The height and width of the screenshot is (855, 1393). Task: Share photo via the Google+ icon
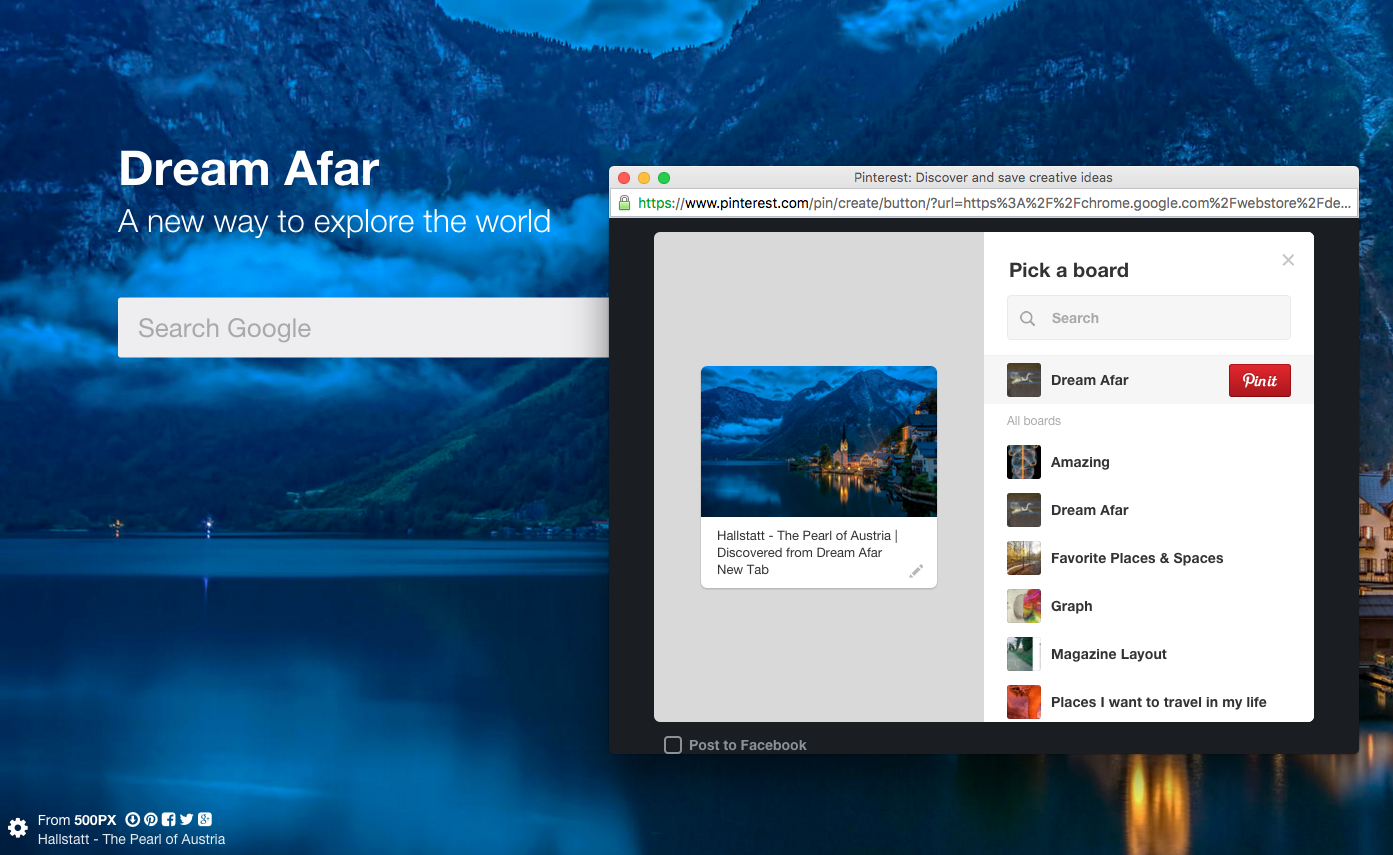(x=204, y=819)
